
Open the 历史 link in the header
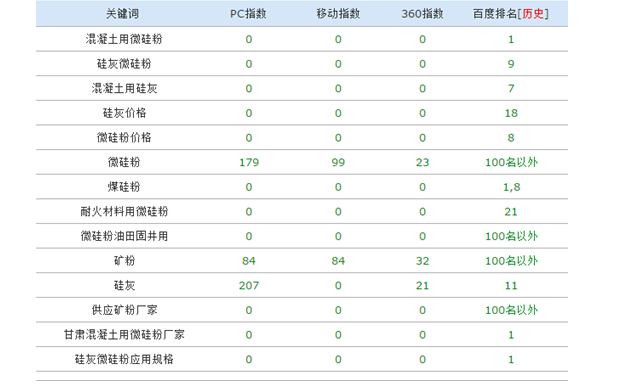pyautogui.click(x=532, y=14)
